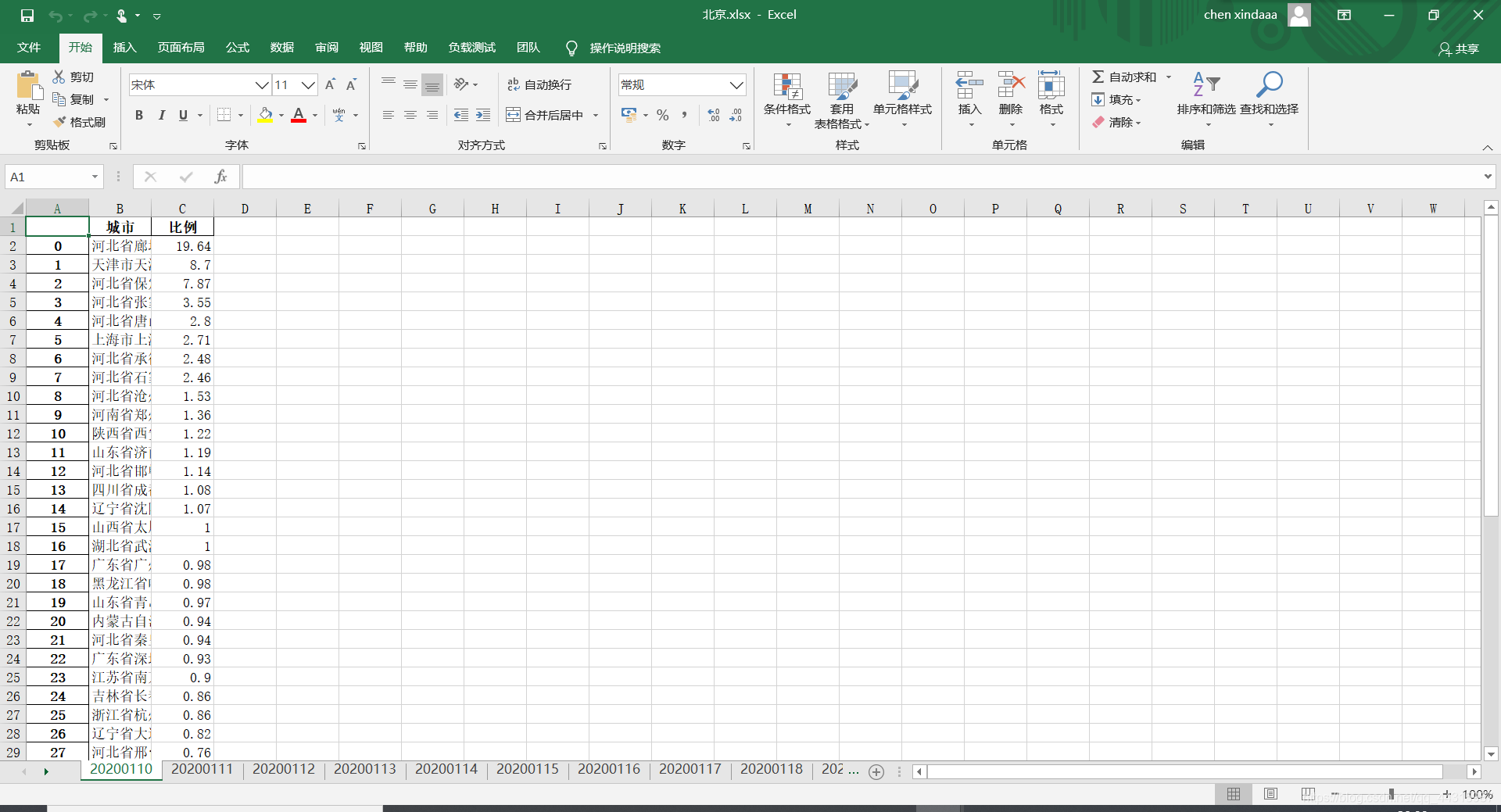Open the File (文件) tab
Viewport: 1501px width, 812px height.
(x=29, y=48)
